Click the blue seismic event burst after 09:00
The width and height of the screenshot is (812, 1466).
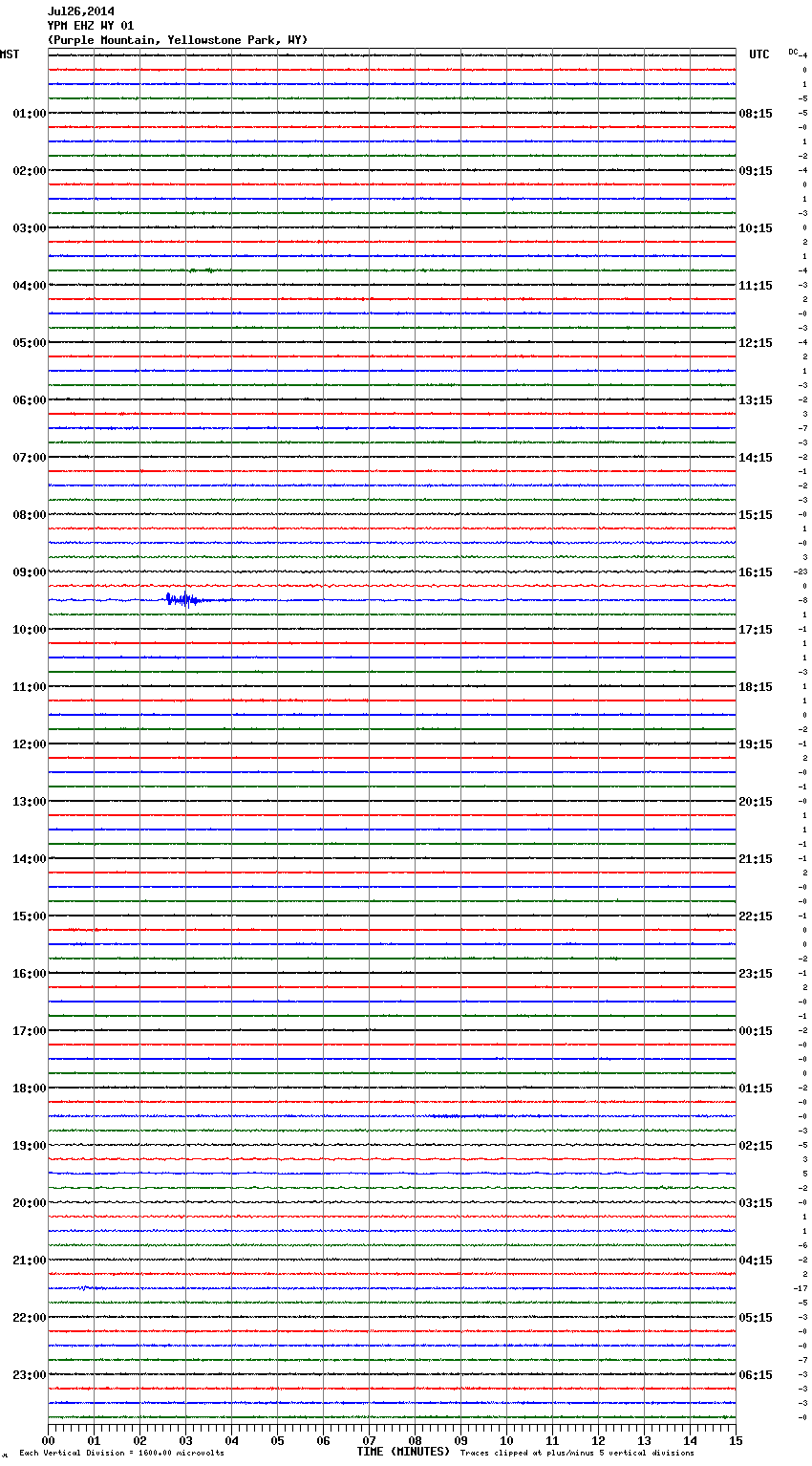(182, 600)
